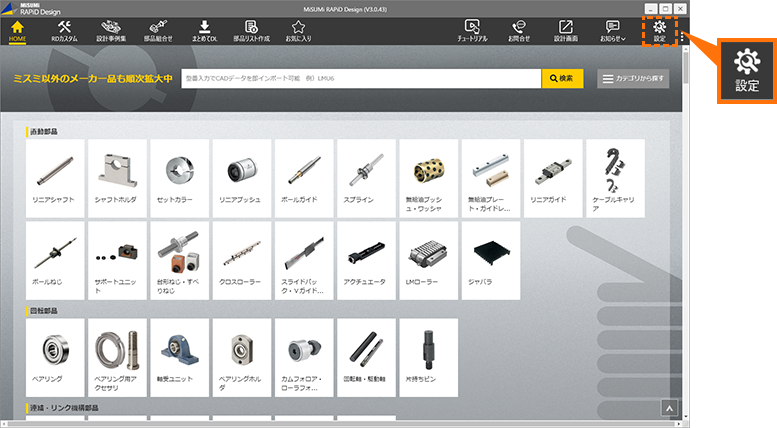Go to the HOME tab
Screen dimensions: 777x428
[17, 30]
